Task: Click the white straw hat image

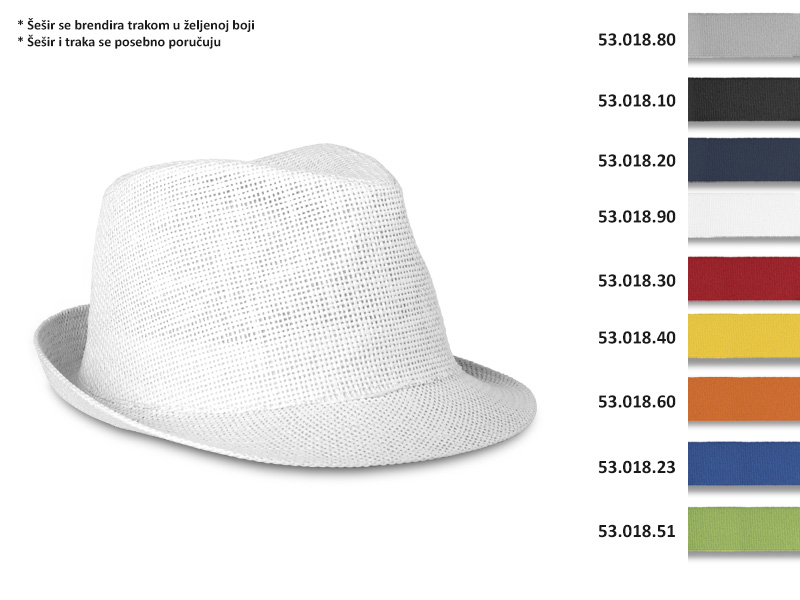Action: coord(285,306)
